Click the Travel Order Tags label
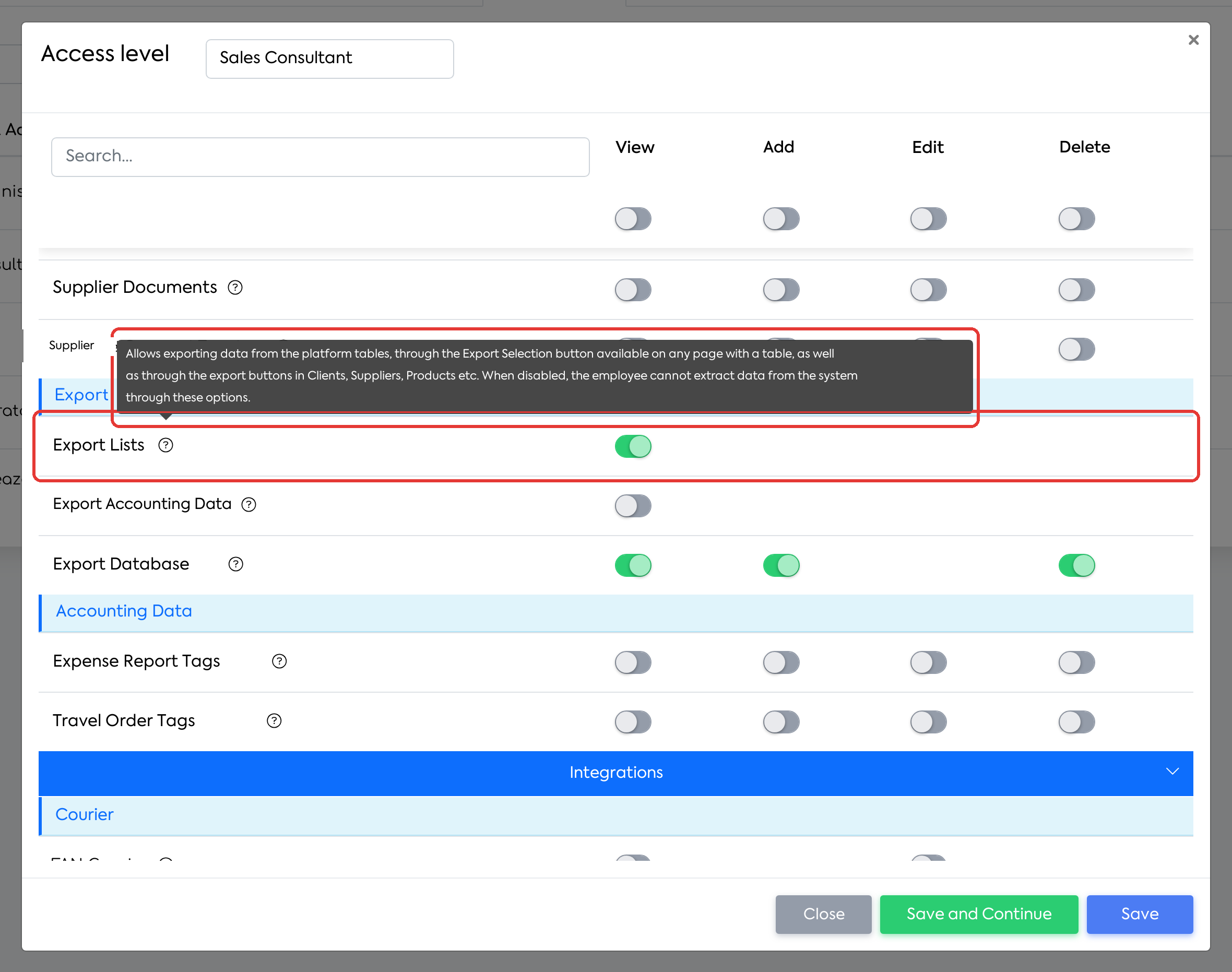The width and height of the screenshot is (1232, 972). tap(124, 721)
